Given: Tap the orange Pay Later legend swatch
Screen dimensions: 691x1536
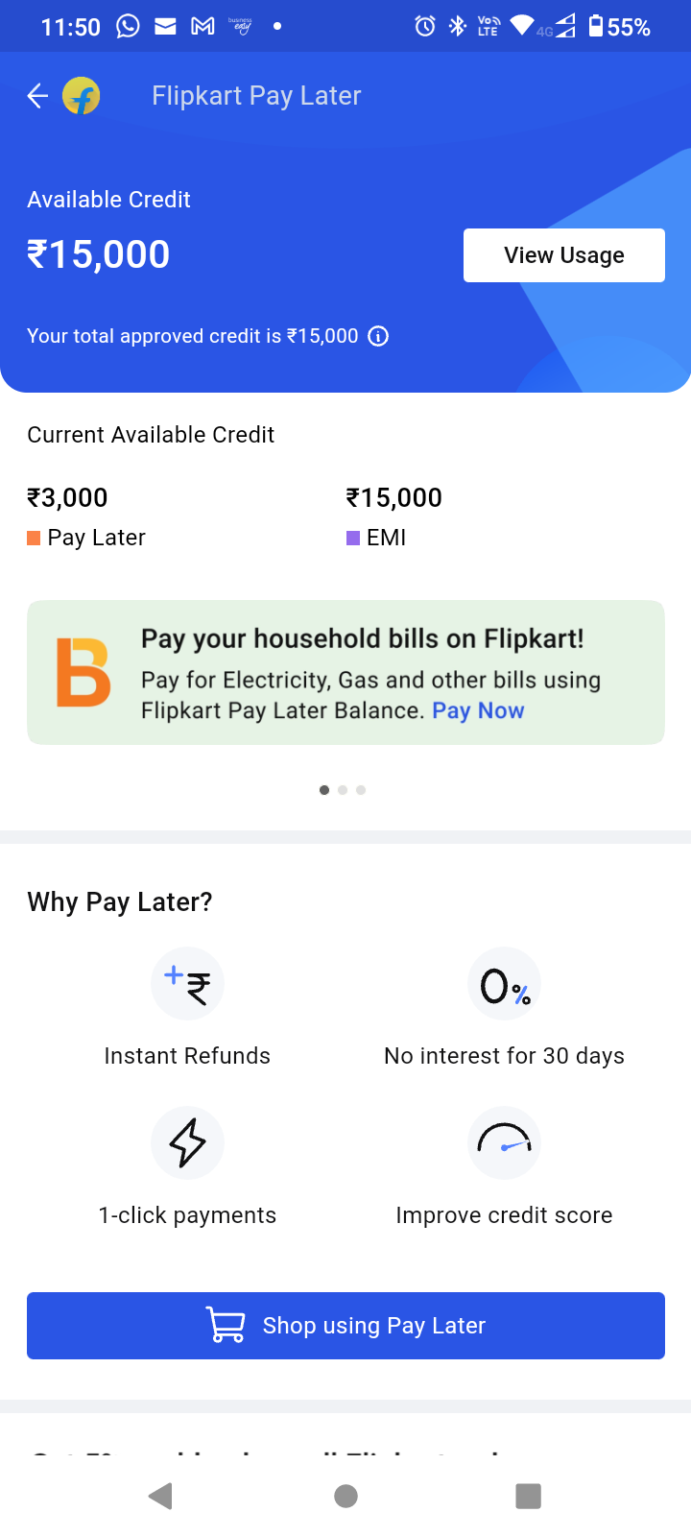Looking at the screenshot, I should [x=34, y=537].
